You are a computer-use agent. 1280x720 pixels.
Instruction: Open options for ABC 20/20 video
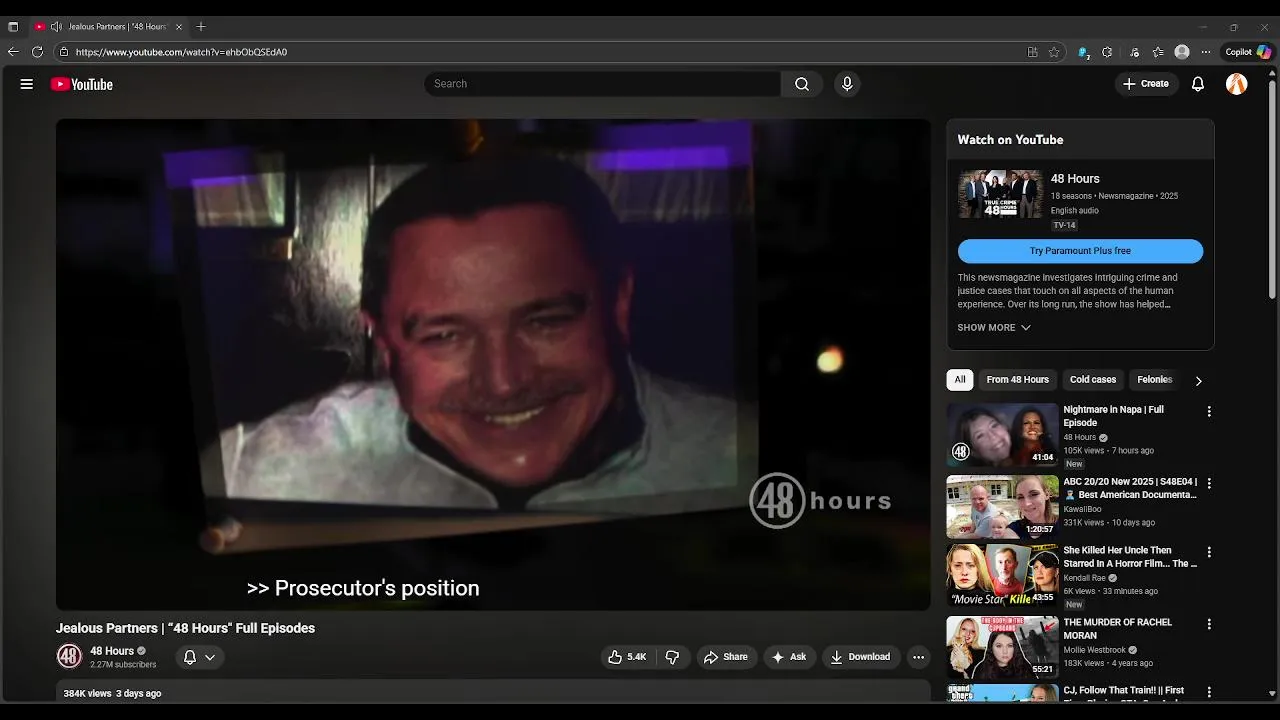tap(1209, 483)
